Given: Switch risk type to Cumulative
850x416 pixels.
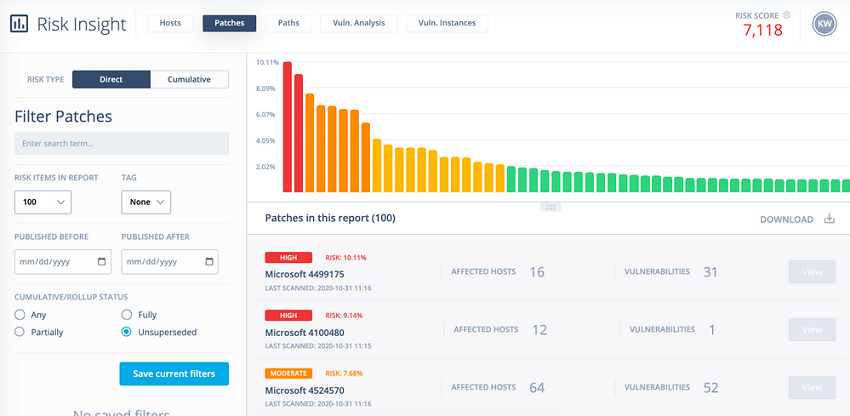Looking at the screenshot, I should 189,79.
